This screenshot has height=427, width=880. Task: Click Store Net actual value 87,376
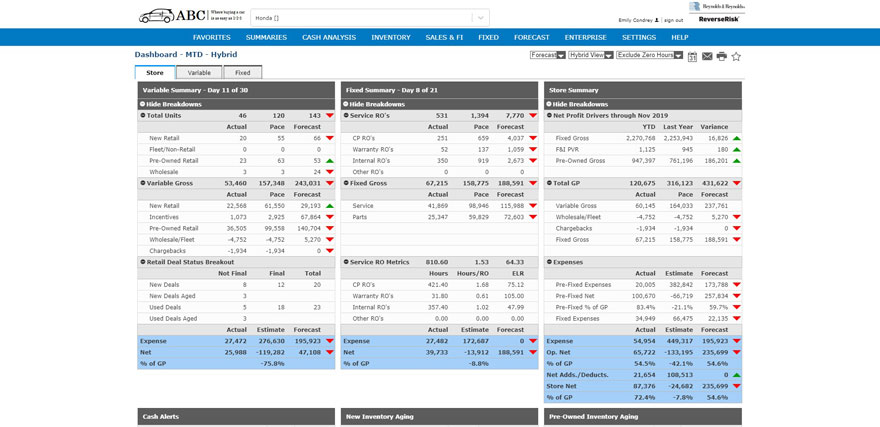click(x=645, y=386)
